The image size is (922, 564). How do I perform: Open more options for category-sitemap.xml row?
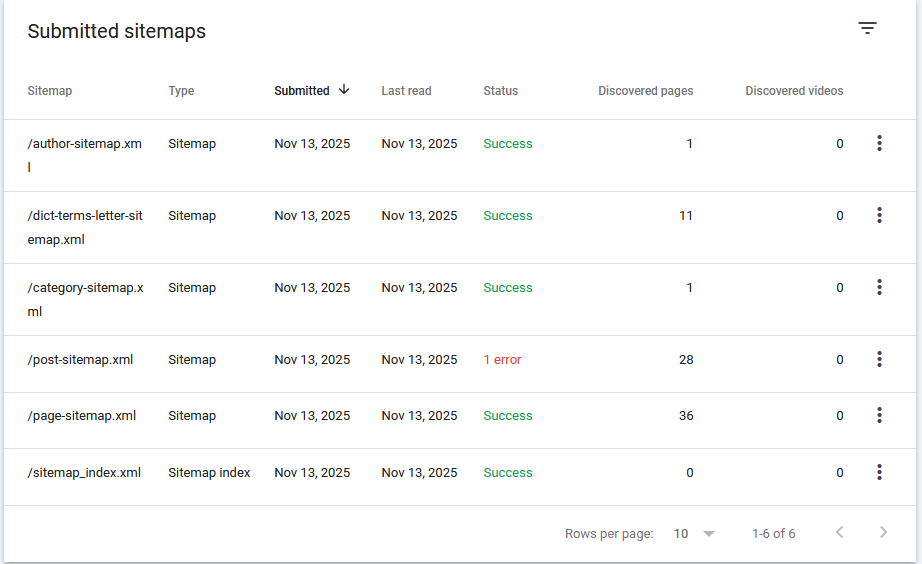click(879, 288)
